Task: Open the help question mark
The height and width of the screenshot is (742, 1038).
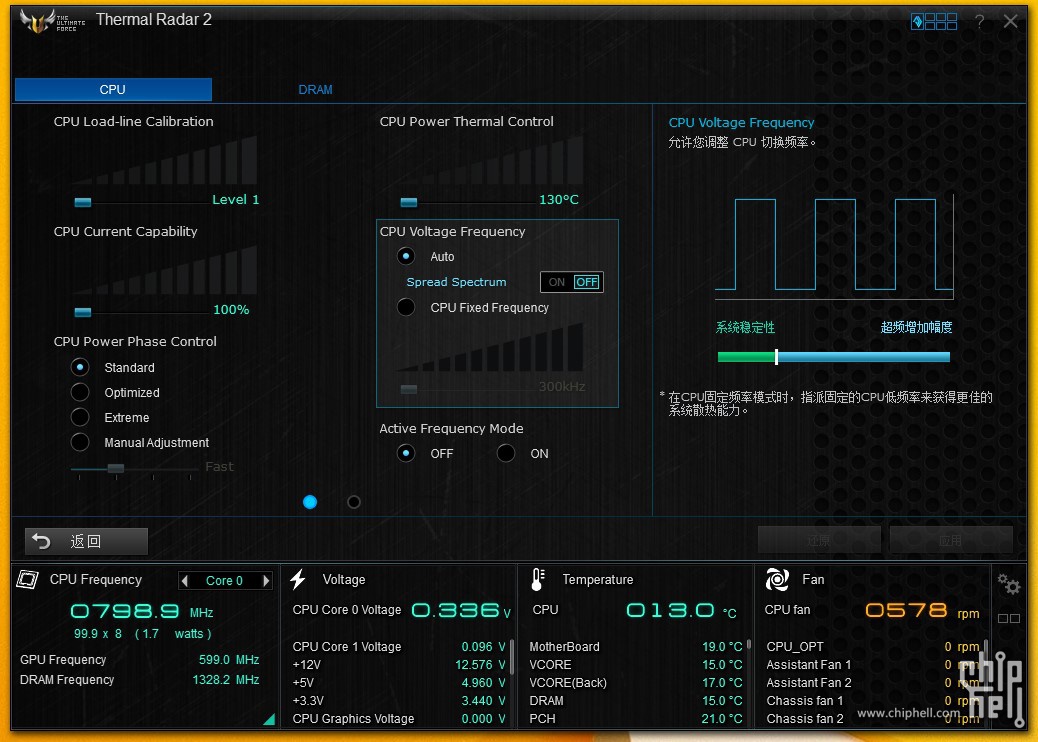Action: click(x=980, y=22)
